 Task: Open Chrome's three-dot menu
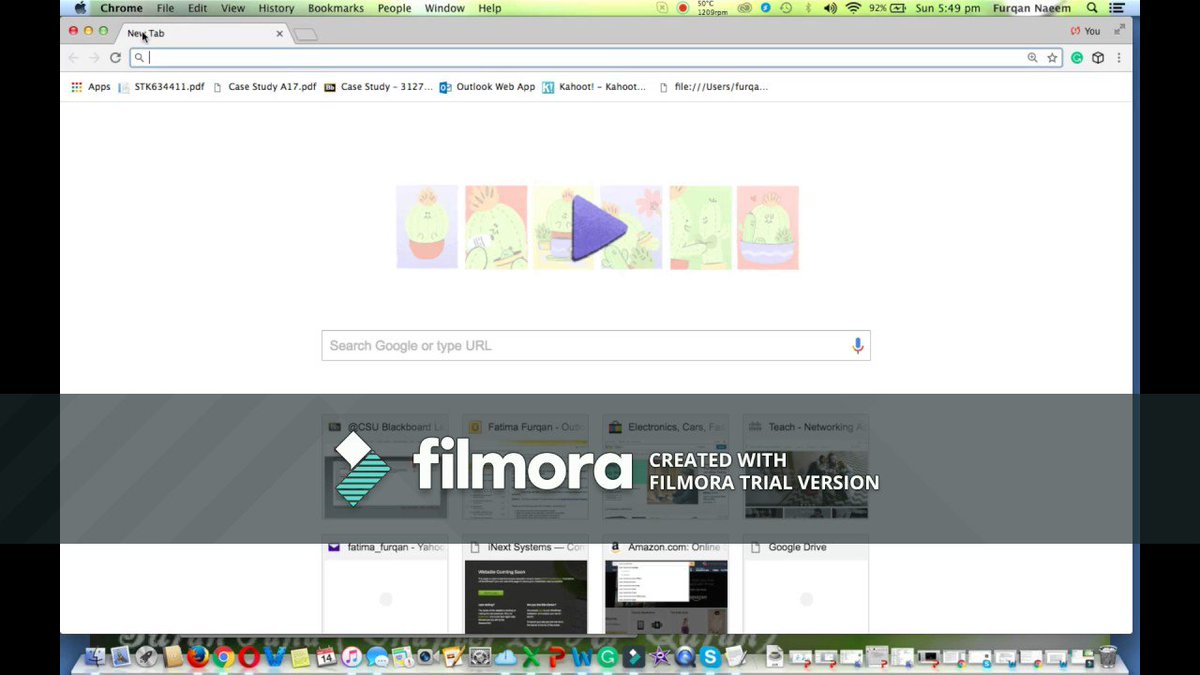pyautogui.click(x=1119, y=58)
